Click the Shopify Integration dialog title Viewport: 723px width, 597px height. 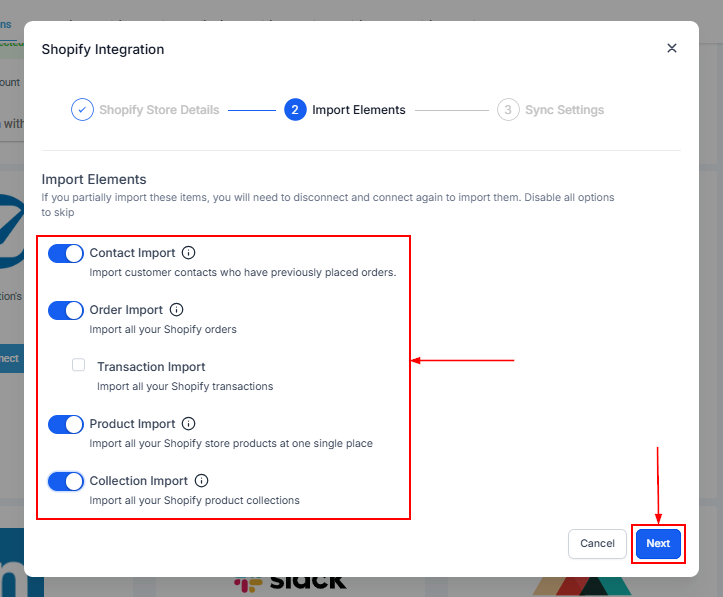103,49
